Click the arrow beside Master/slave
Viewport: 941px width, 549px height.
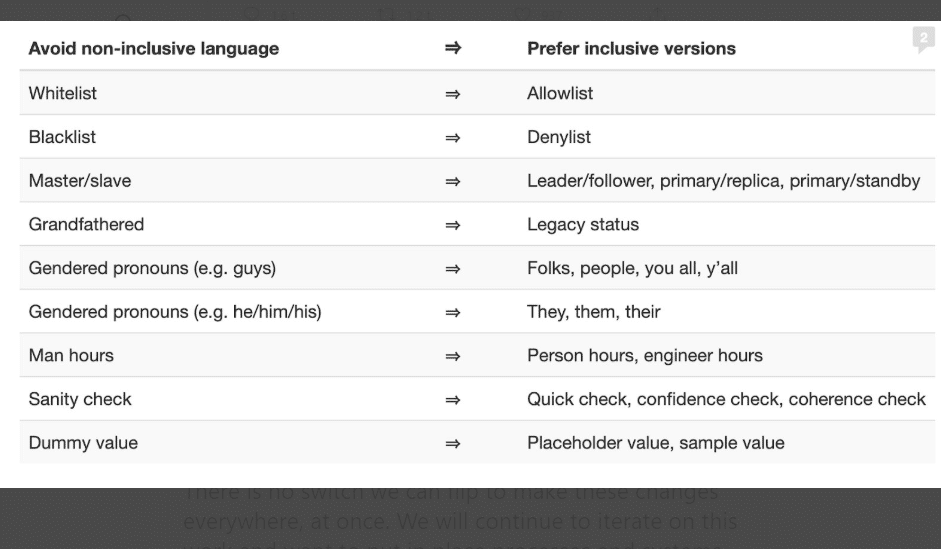(452, 181)
